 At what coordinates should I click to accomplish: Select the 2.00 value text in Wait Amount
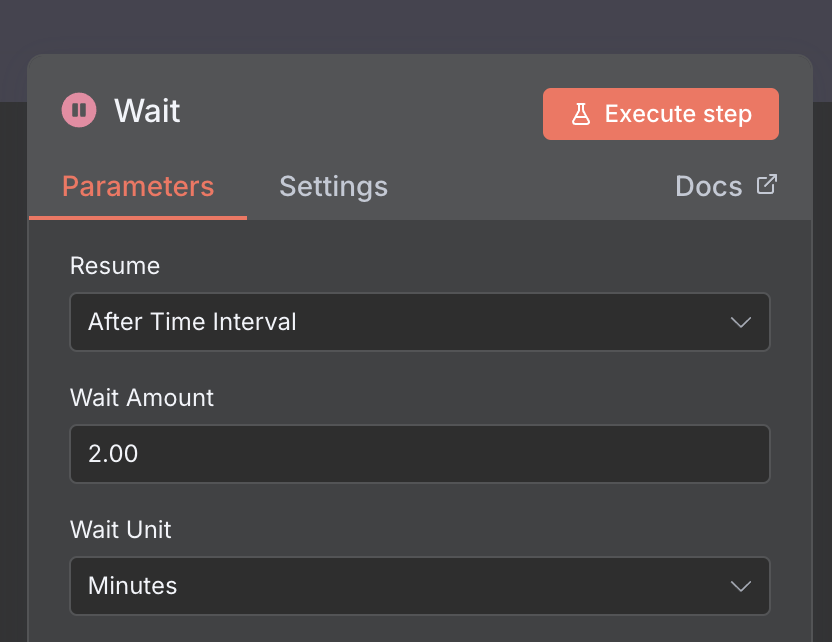[x=113, y=454]
